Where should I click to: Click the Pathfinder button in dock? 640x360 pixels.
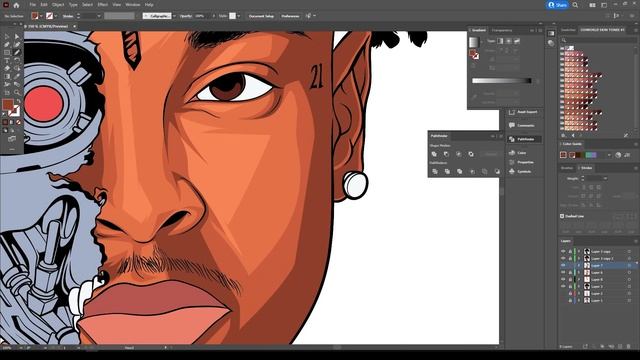point(523,139)
